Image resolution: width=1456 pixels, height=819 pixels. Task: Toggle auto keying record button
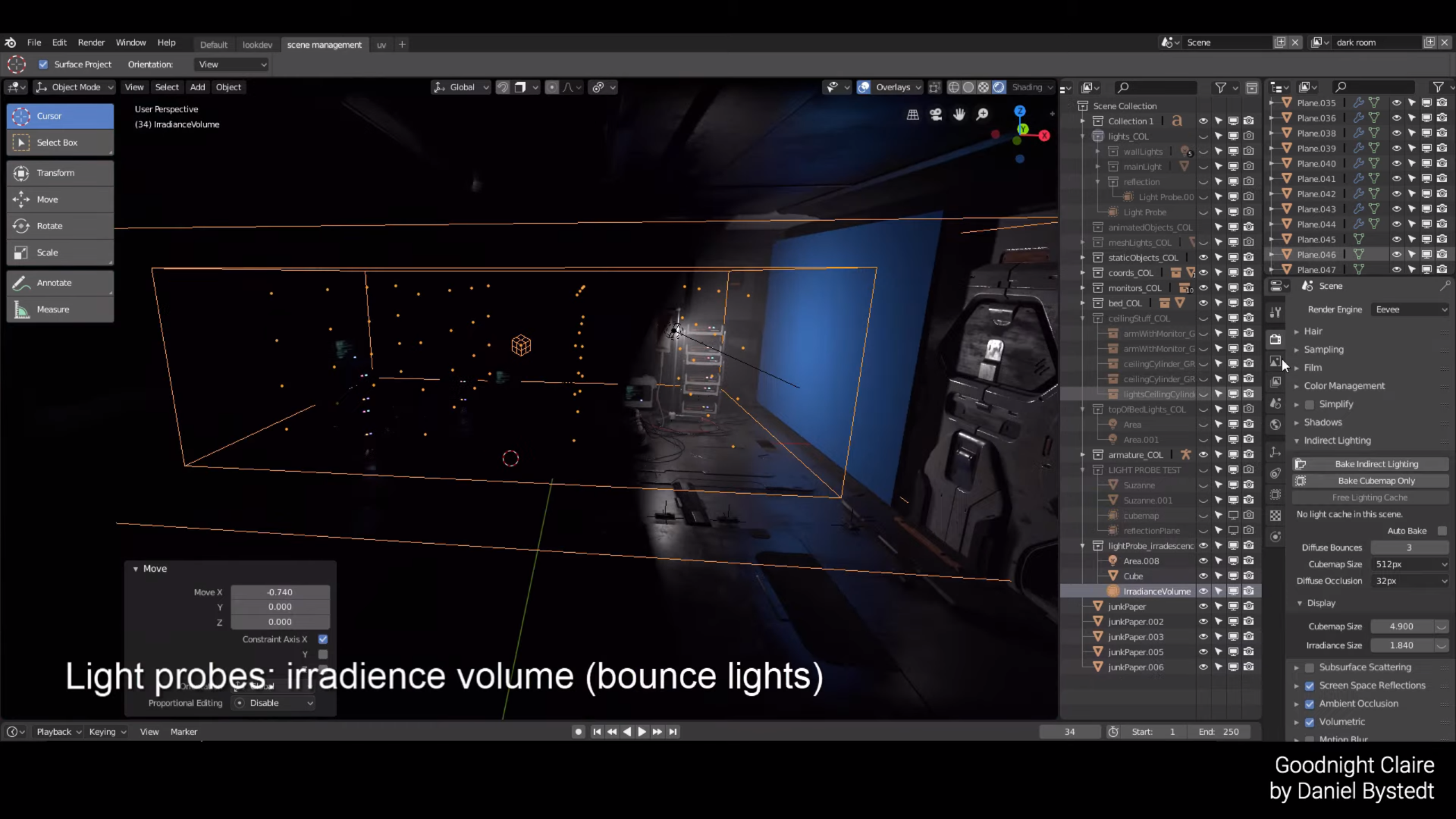[579, 732]
